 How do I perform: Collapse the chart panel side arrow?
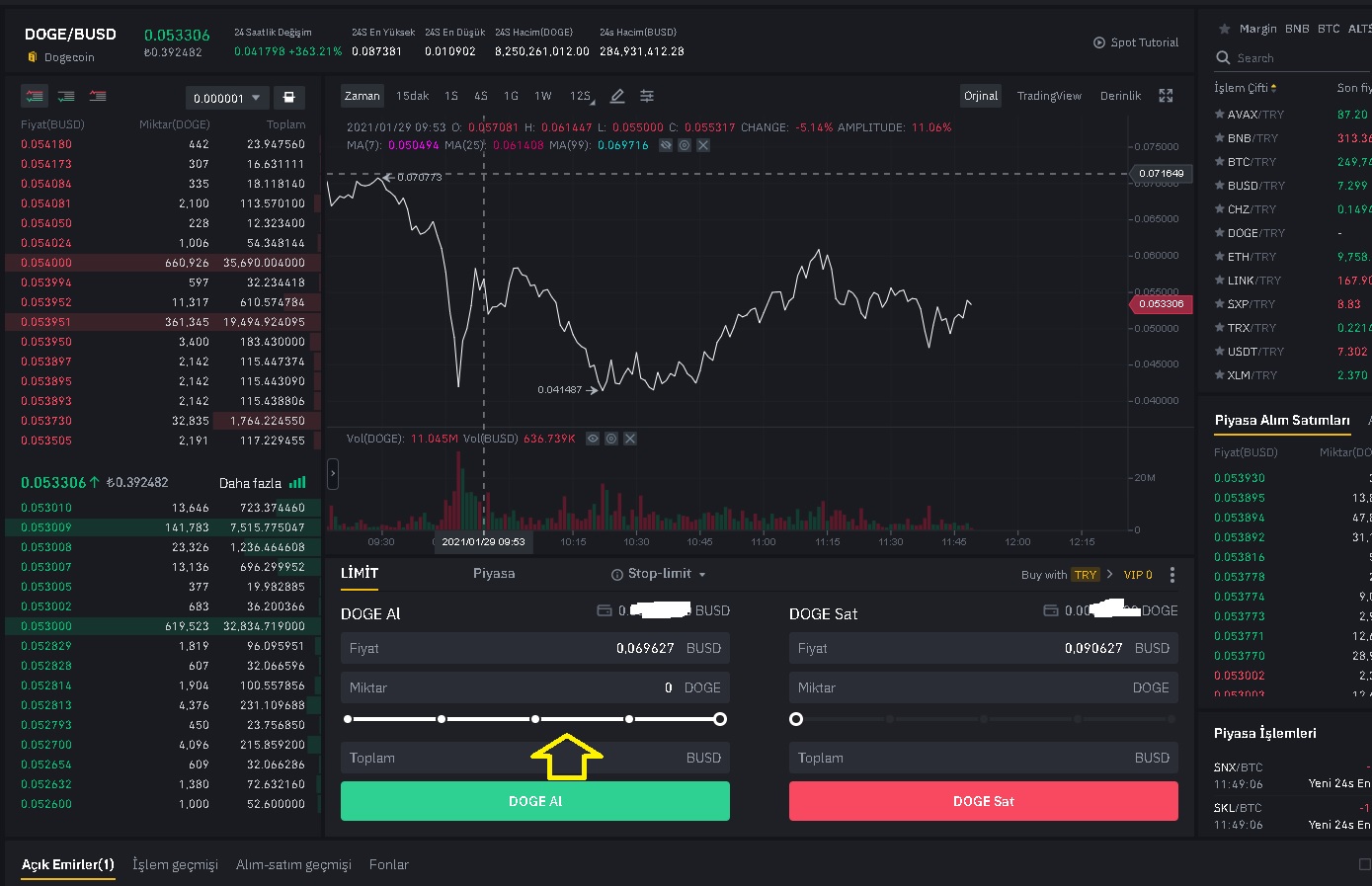[x=333, y=474]
